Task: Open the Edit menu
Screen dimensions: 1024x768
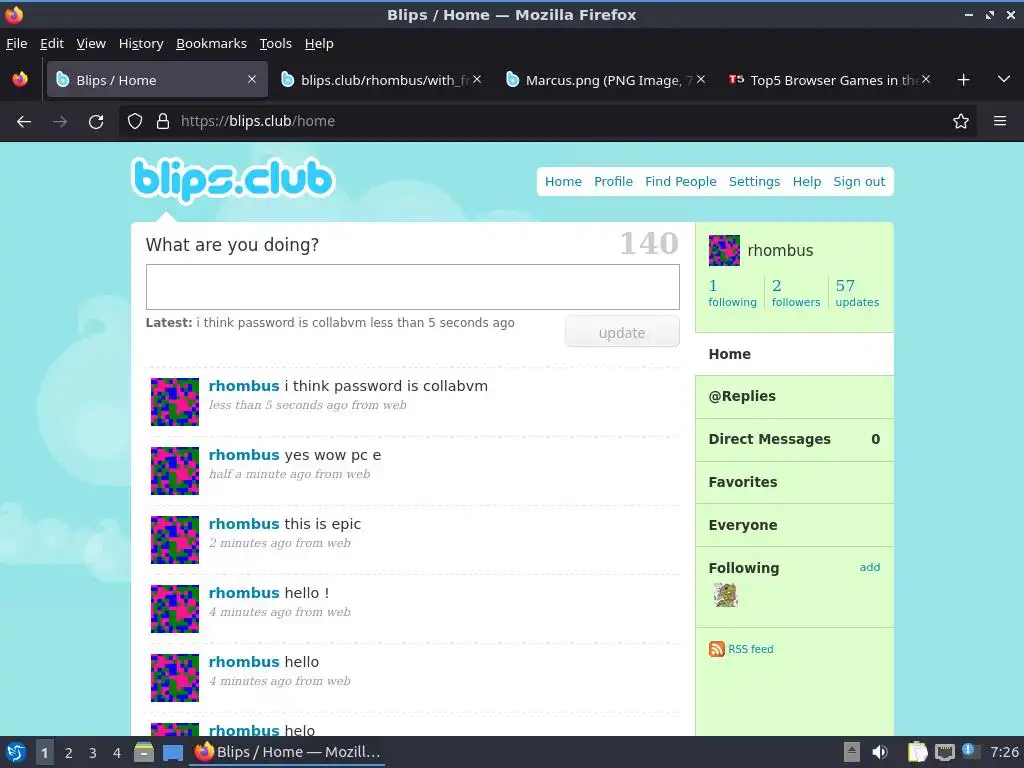Action: 52,44
